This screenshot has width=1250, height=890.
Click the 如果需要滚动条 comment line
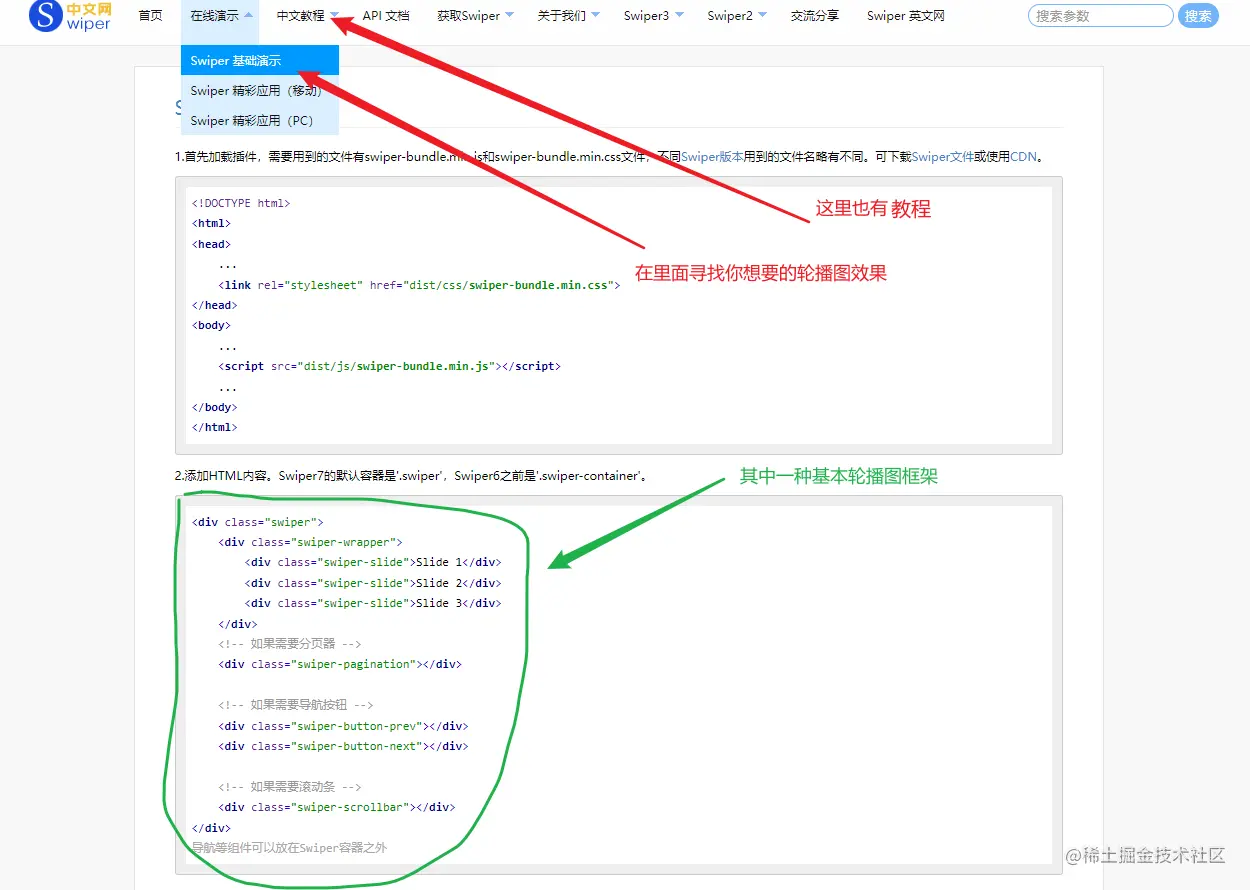point(290,787)
